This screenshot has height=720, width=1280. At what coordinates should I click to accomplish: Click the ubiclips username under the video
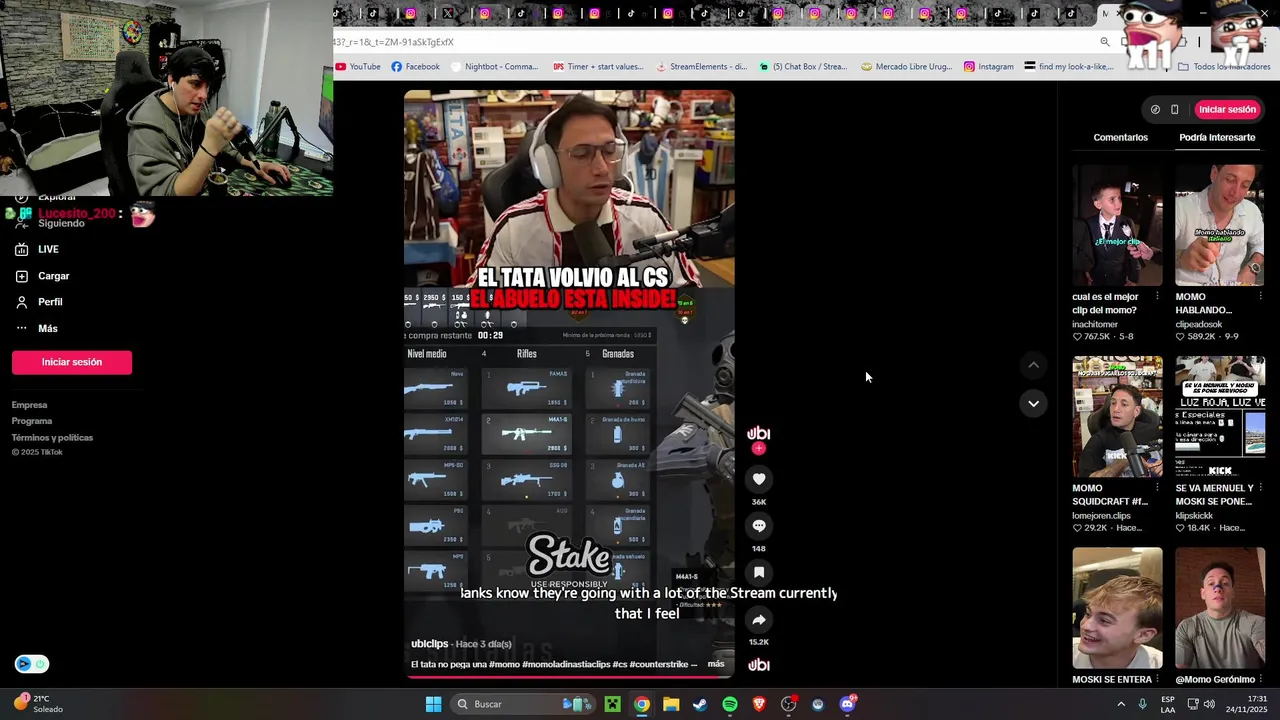pyautogui.click(x=430, y=644)
